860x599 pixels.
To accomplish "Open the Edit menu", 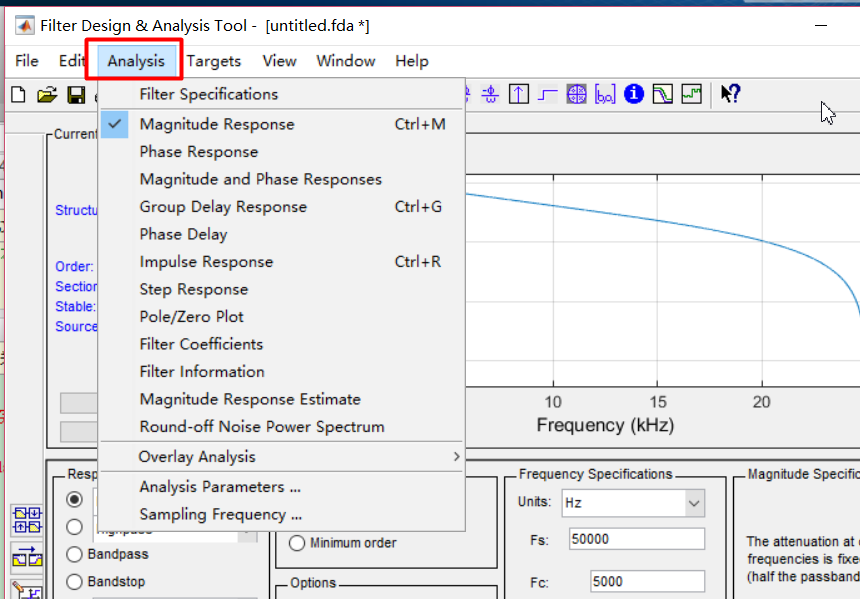I will 72,61.
